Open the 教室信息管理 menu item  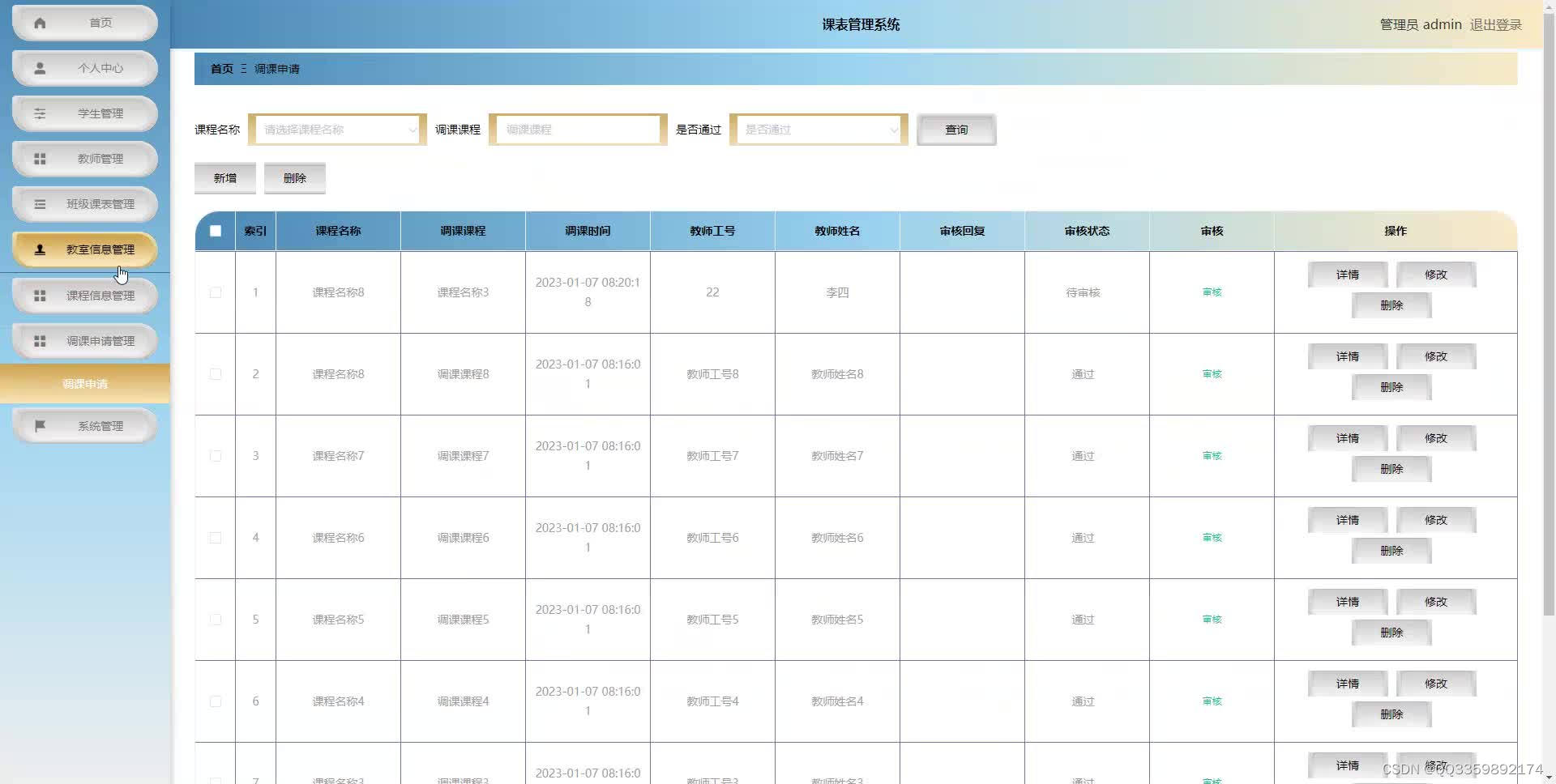click(85, 249)
